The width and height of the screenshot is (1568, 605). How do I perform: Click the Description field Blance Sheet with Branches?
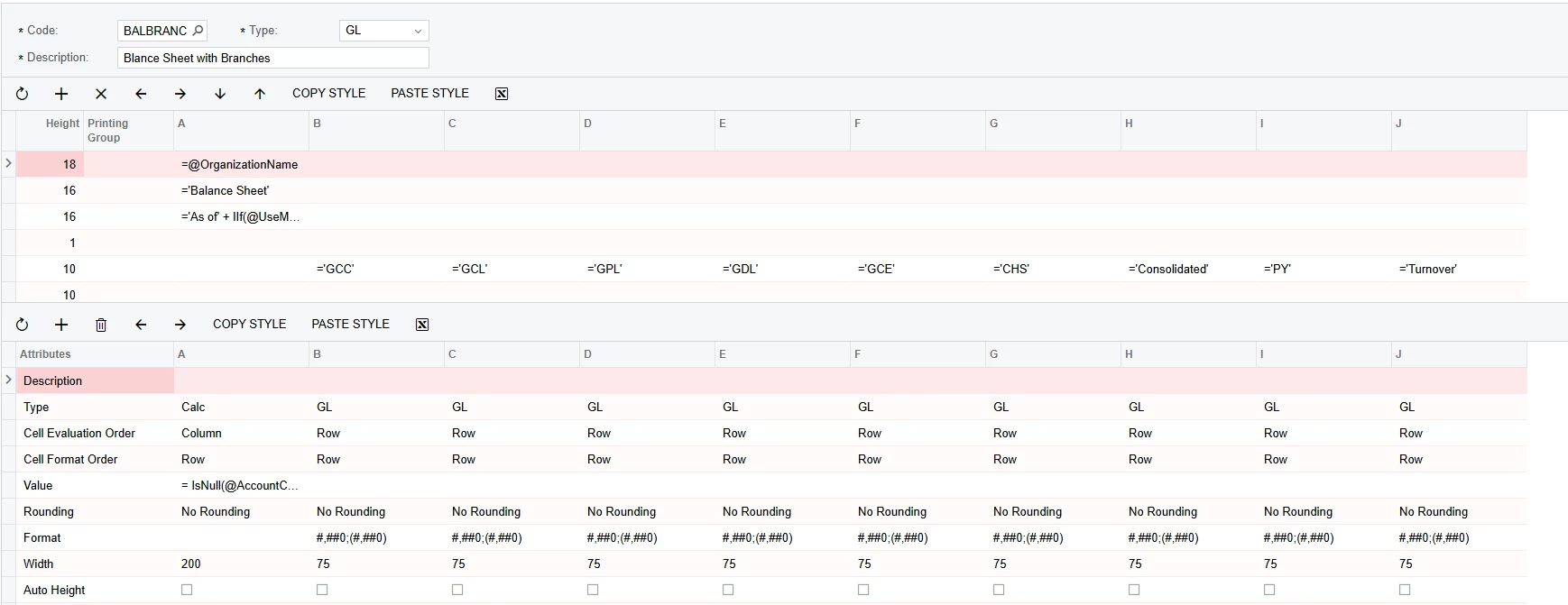coord(273,58)
